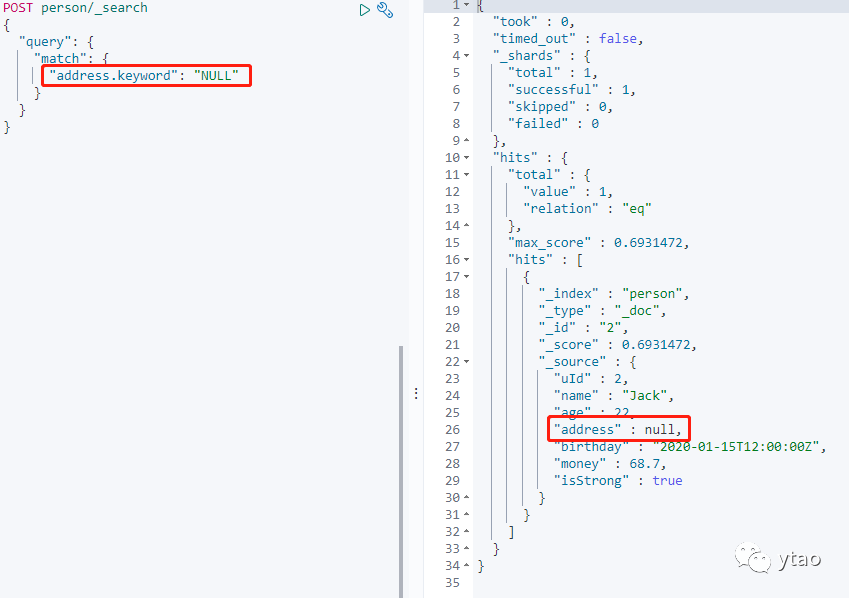The image size is (849, 598).
Task: Click the "money" : 68.7 line
Action: pos(610,464)
